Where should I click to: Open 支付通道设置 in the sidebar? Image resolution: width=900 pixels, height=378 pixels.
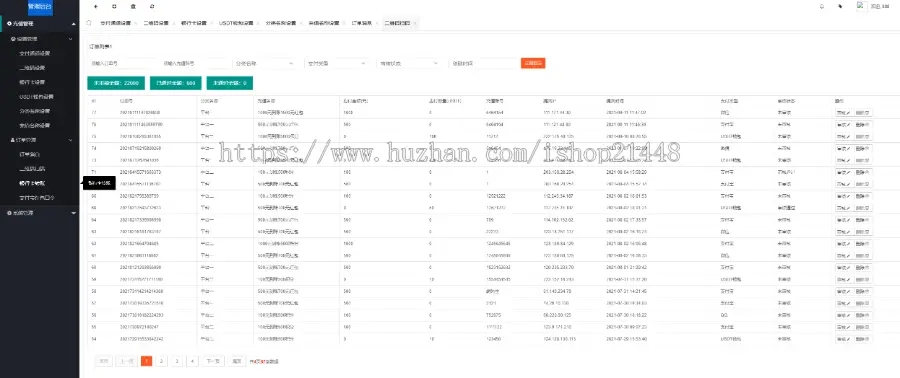tap(34, 53)
